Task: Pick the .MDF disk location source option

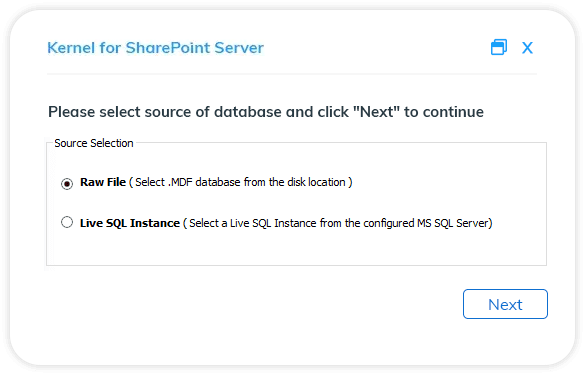Action: (x=67, y=183)
